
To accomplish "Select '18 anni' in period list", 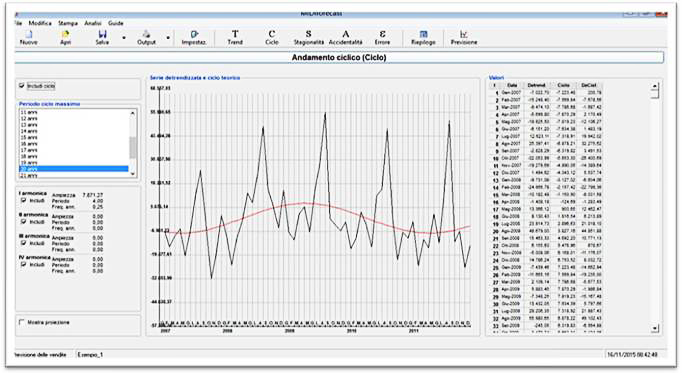I will (74, 156).
